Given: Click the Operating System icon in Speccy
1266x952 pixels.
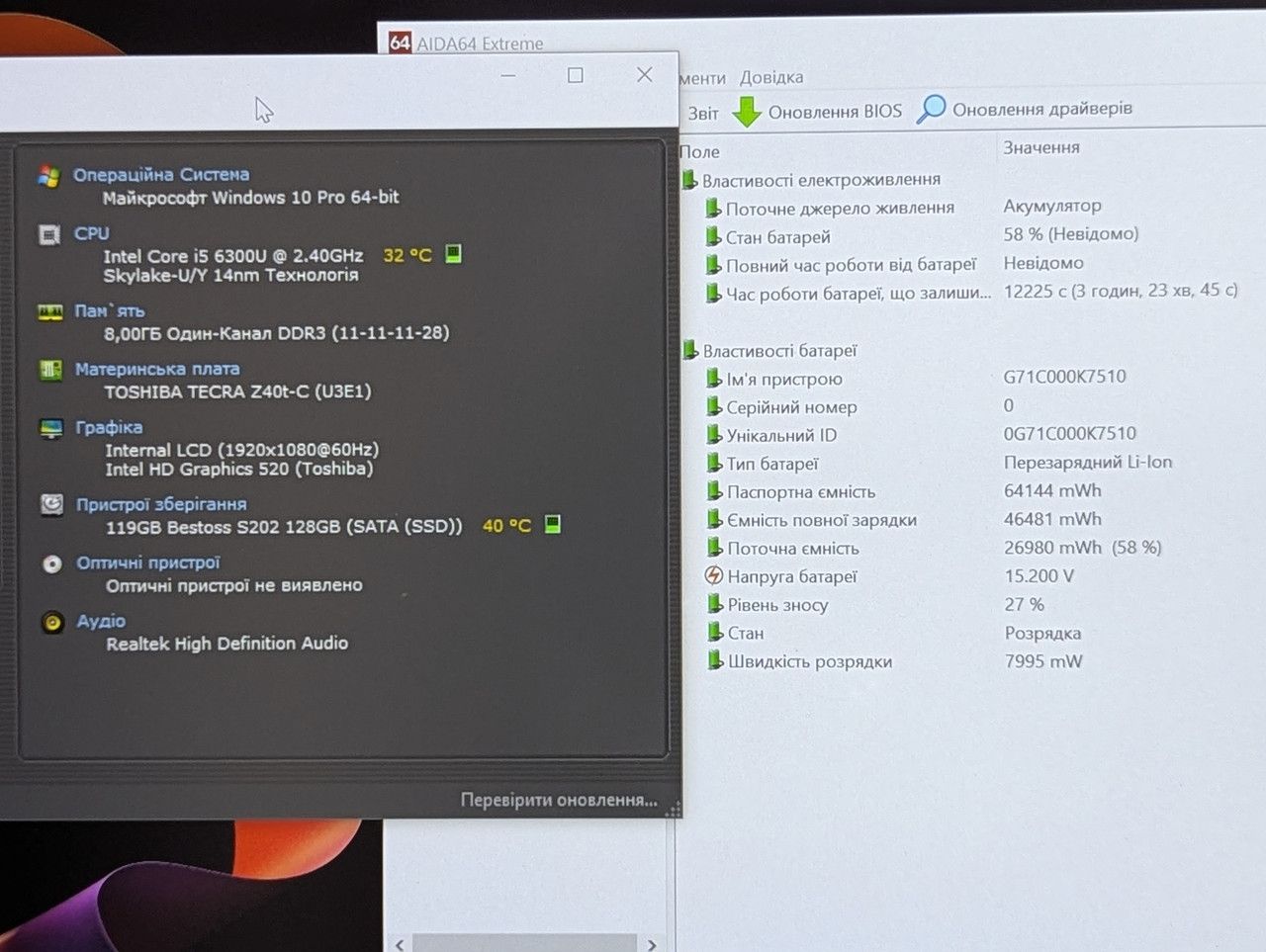Looking at the screenshot, I should tap(48, 176).
